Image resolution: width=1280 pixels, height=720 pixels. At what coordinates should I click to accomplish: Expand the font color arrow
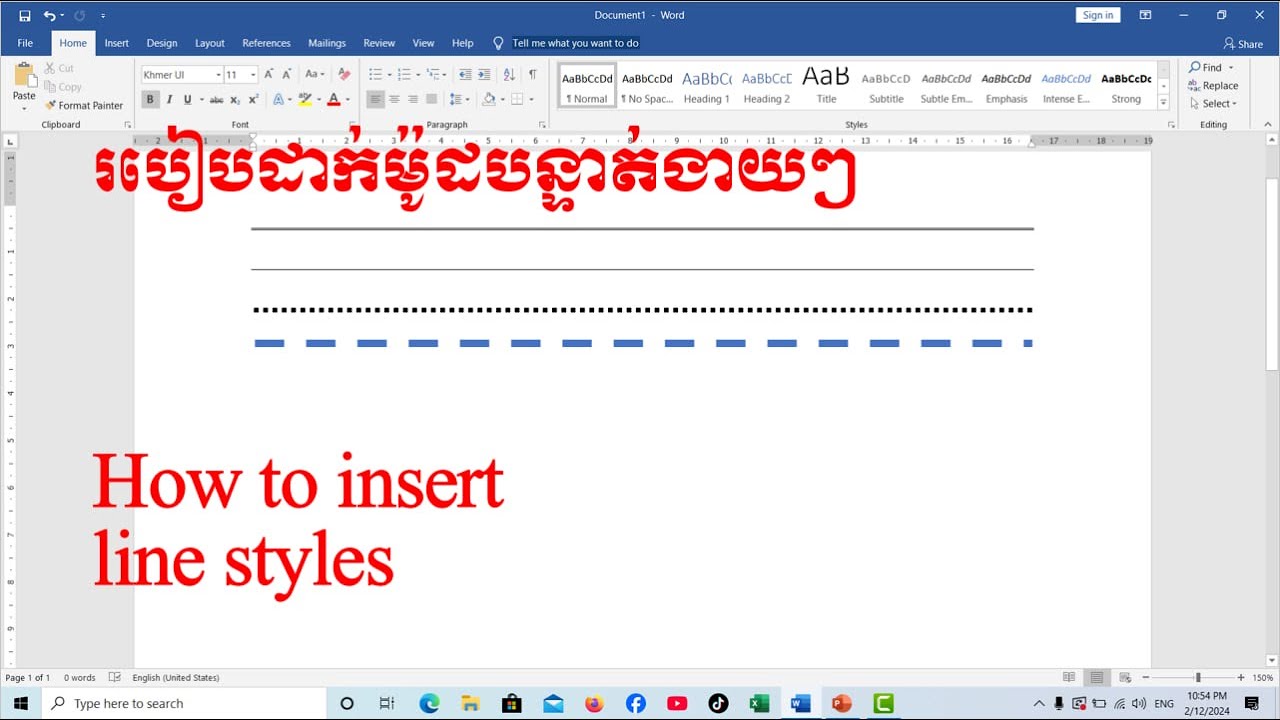coord(348,99)
